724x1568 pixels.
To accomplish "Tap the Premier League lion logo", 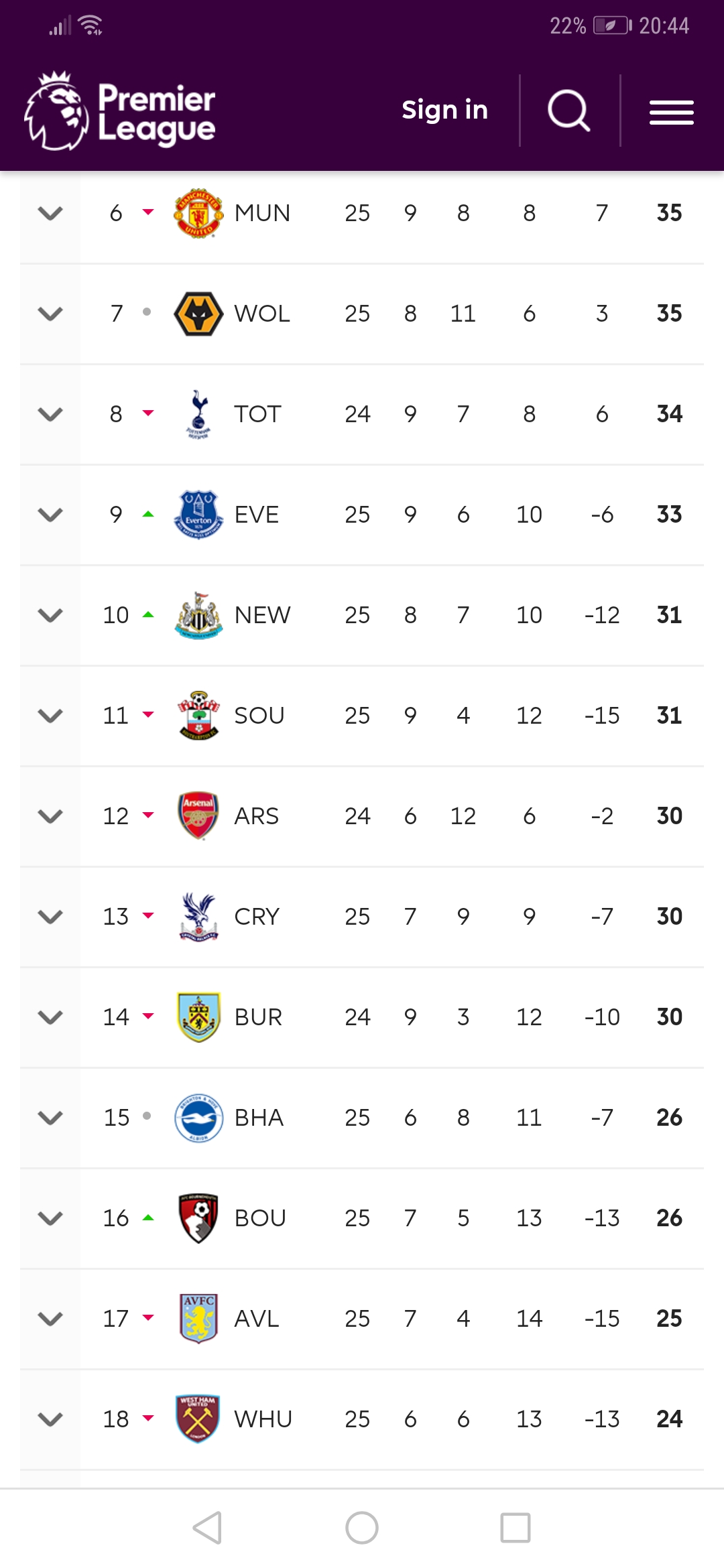I will [56, 111].
